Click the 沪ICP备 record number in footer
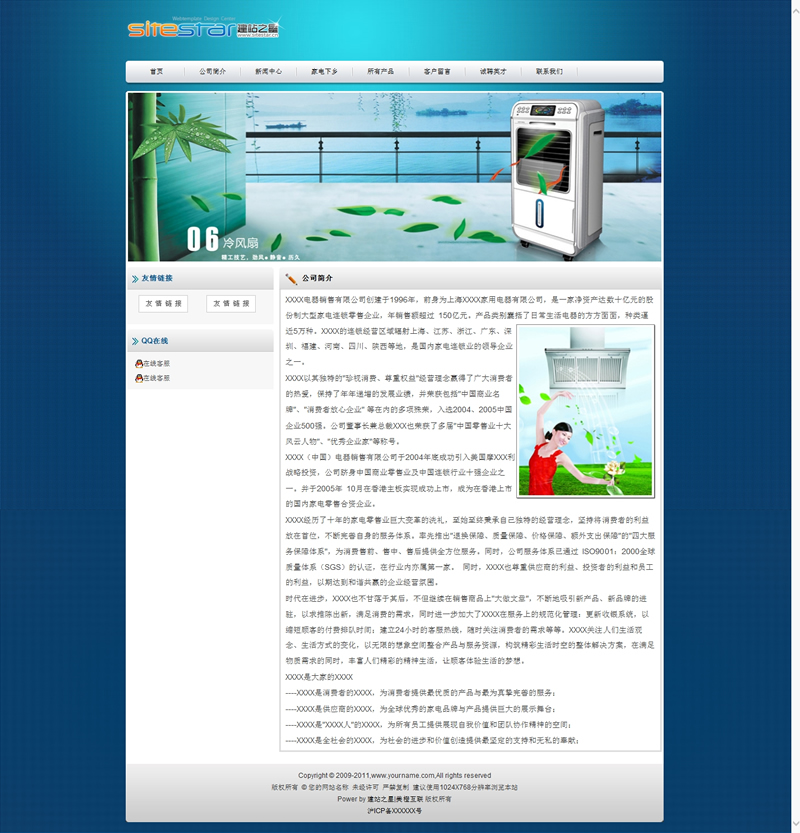Viewport: 800px width, 833px height. [394, 811]
